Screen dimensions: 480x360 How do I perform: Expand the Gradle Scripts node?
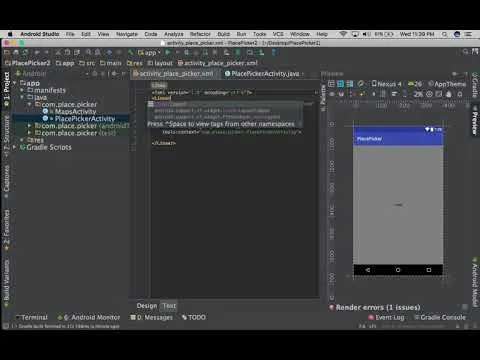14,147
